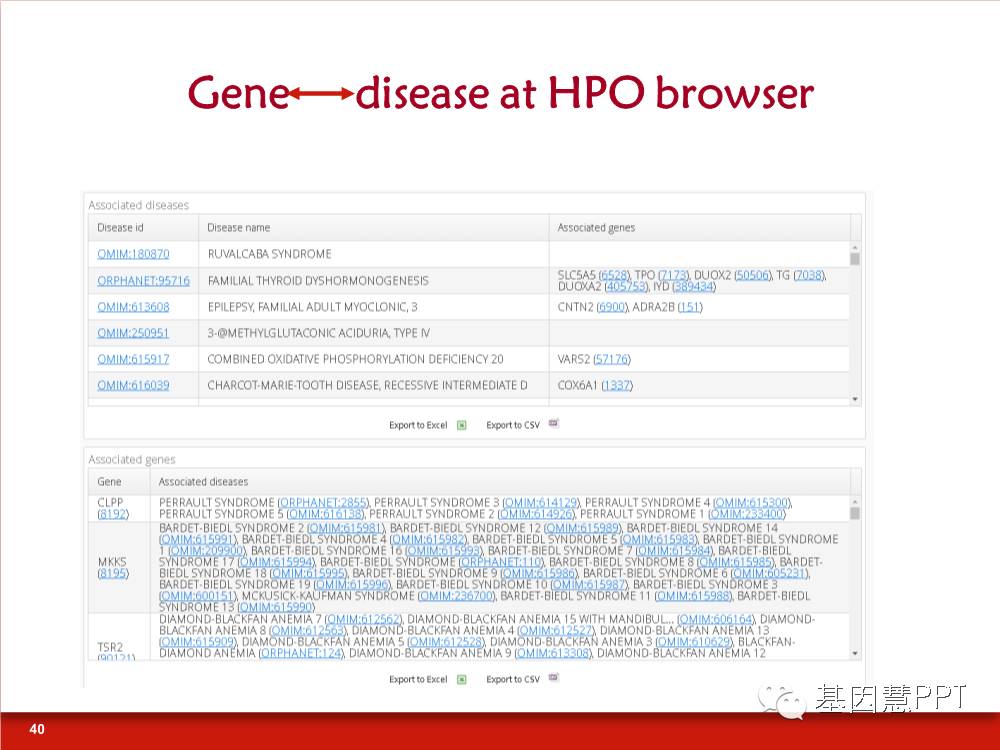This screenshot has height=750, width=1000.
Task: Click COX6A1 gene id 1337 link
Action: (x=616, y=385)
